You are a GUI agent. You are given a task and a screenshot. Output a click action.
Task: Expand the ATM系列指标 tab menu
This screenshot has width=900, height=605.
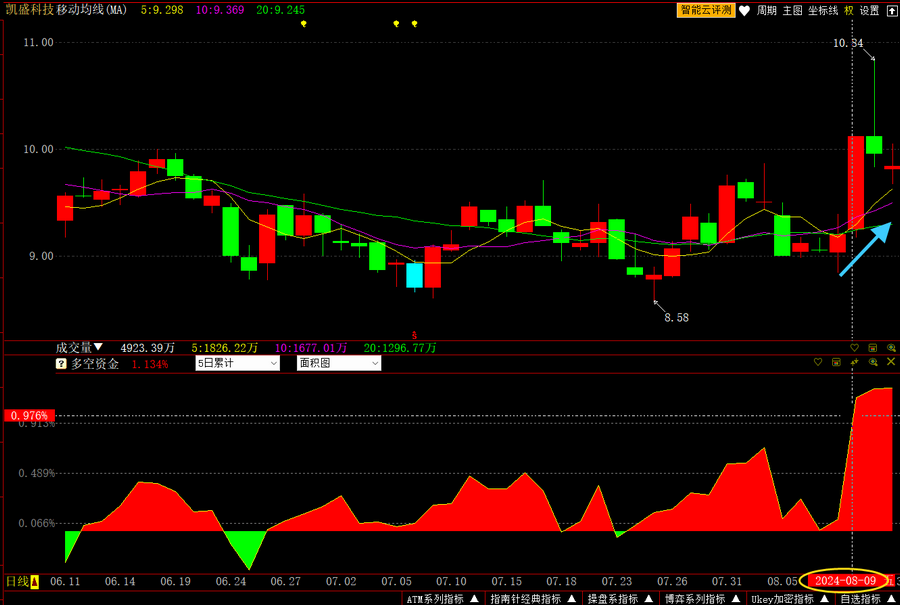[441, 598]
